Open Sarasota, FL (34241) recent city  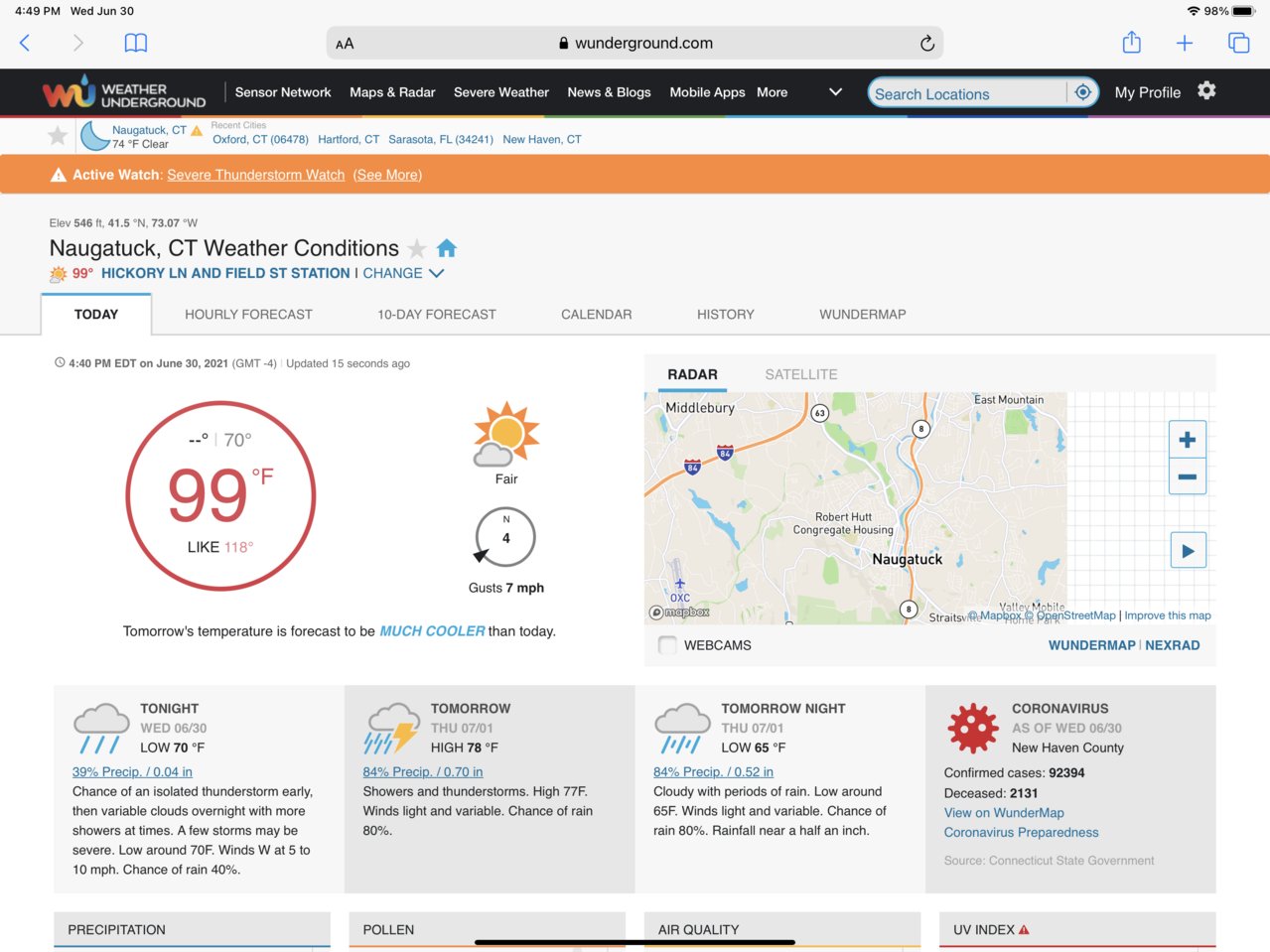pyautogui.click(x=441, y=140)
